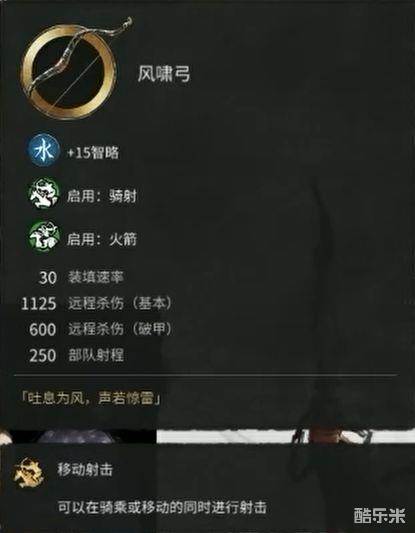Click the +15智略 stat bonus text
The image size is (415, 533).
pos(93,153)
